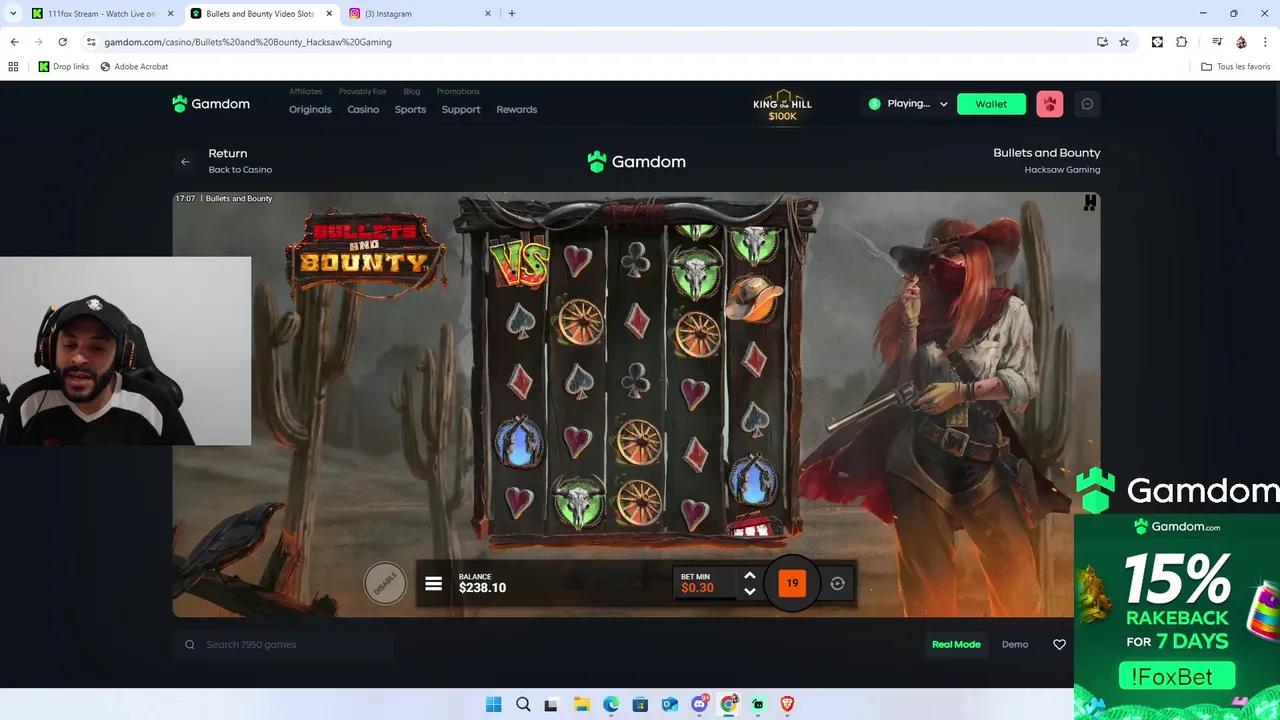
Task: Expand the Playing... balance dropdown
Action: pyautogui.click(x=908, y=104)
